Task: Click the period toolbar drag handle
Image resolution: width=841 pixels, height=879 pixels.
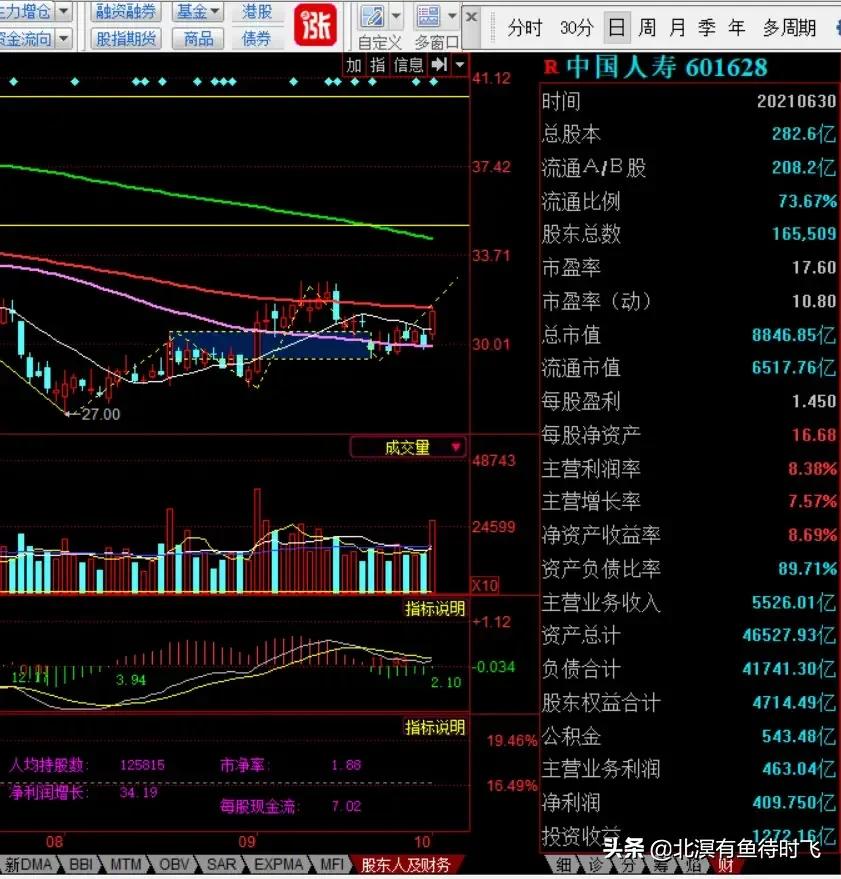Action: [x=492, y=26]
